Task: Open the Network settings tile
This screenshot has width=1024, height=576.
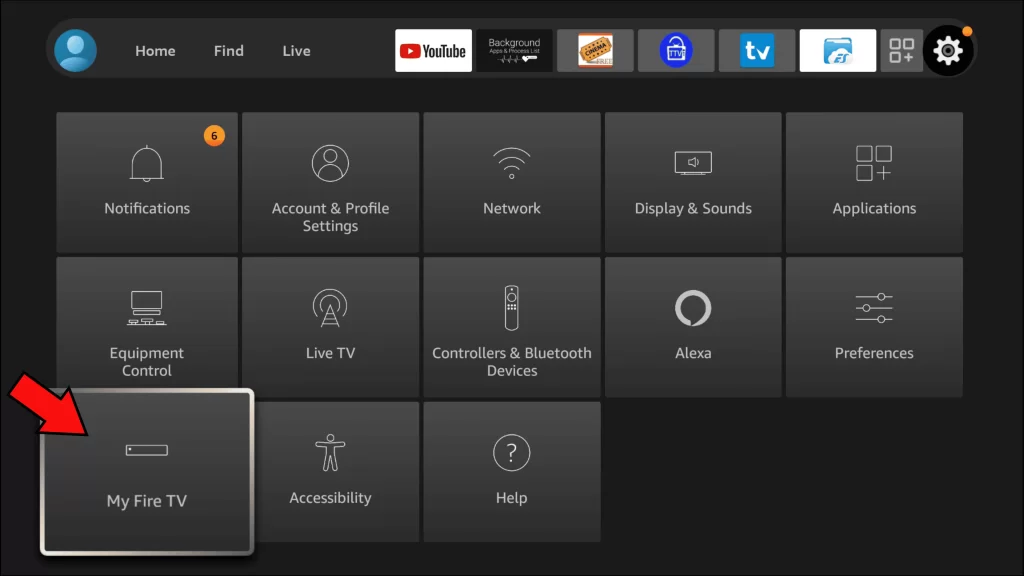Action: coord(512,182)
